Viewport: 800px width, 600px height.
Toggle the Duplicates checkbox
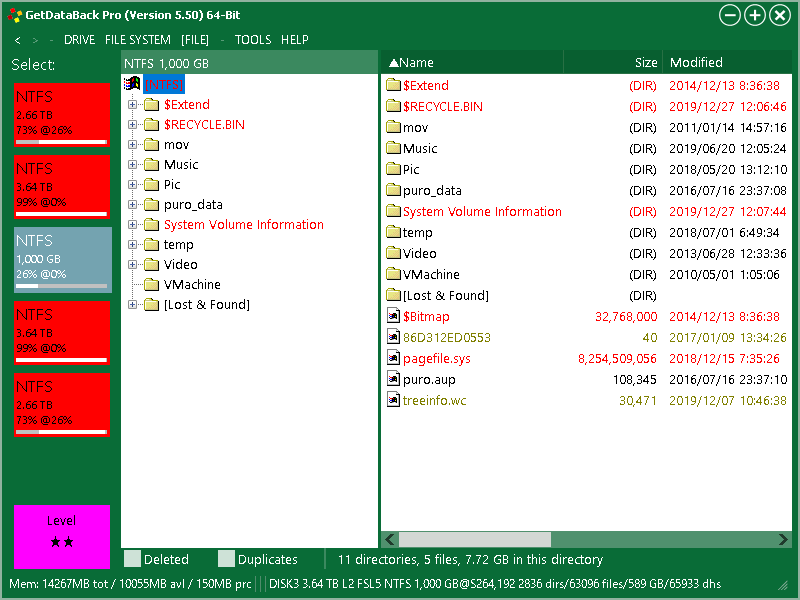click(x=226, y=559)
